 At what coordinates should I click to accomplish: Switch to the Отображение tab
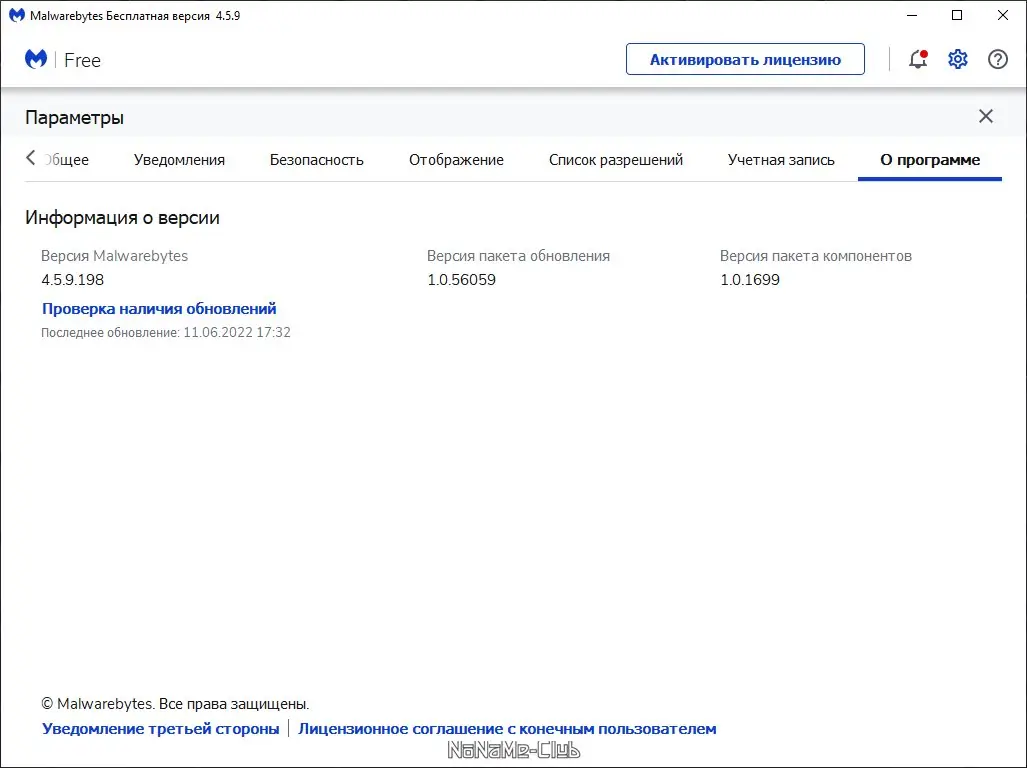[x=457, y=160]
